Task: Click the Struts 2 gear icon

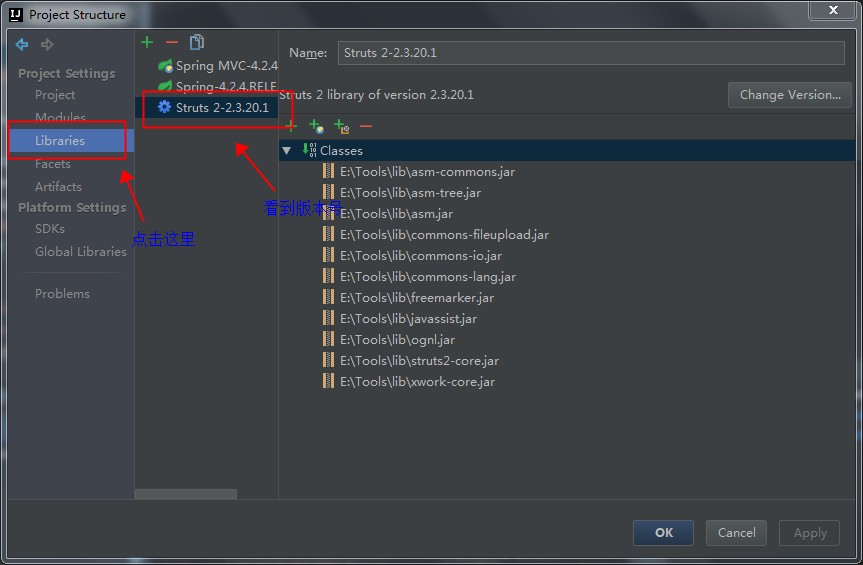Action: point(164,107)
